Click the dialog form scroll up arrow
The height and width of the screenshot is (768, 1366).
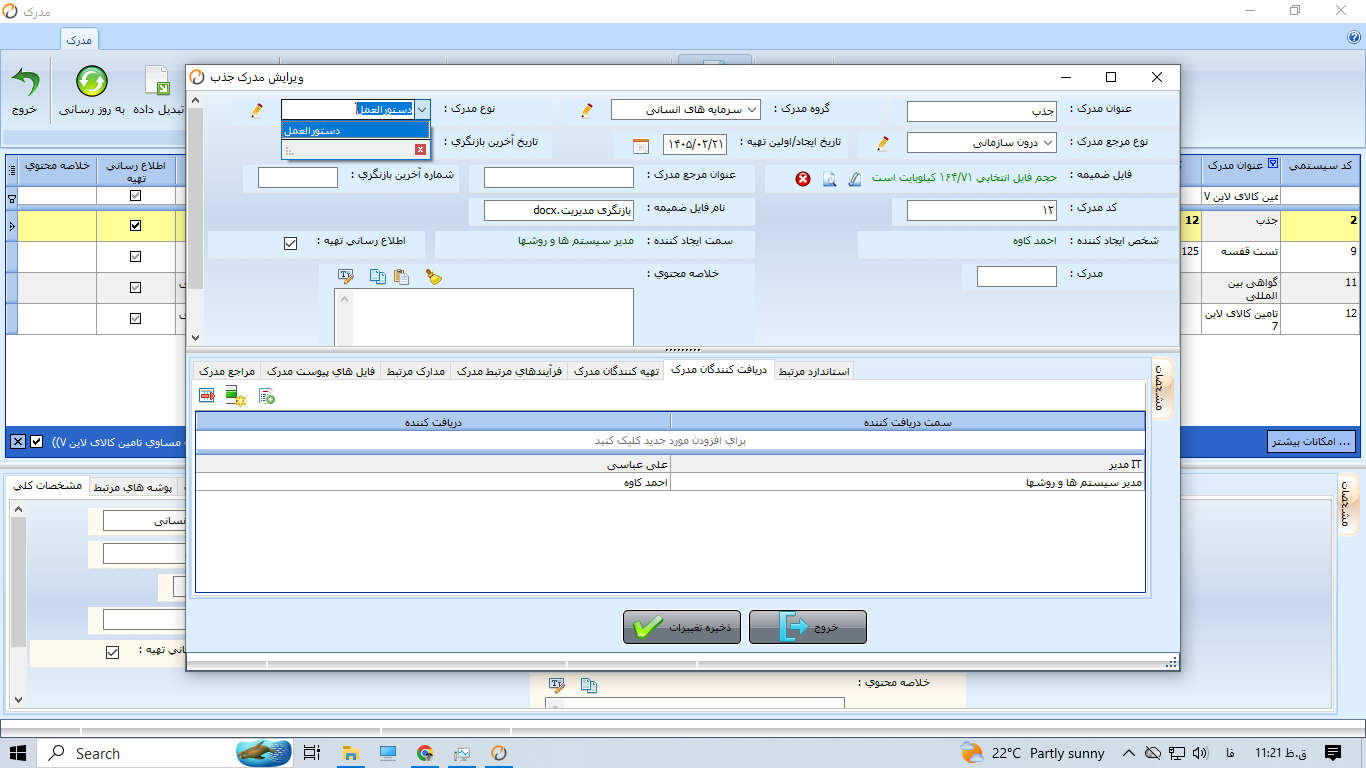tap(195, 100)
